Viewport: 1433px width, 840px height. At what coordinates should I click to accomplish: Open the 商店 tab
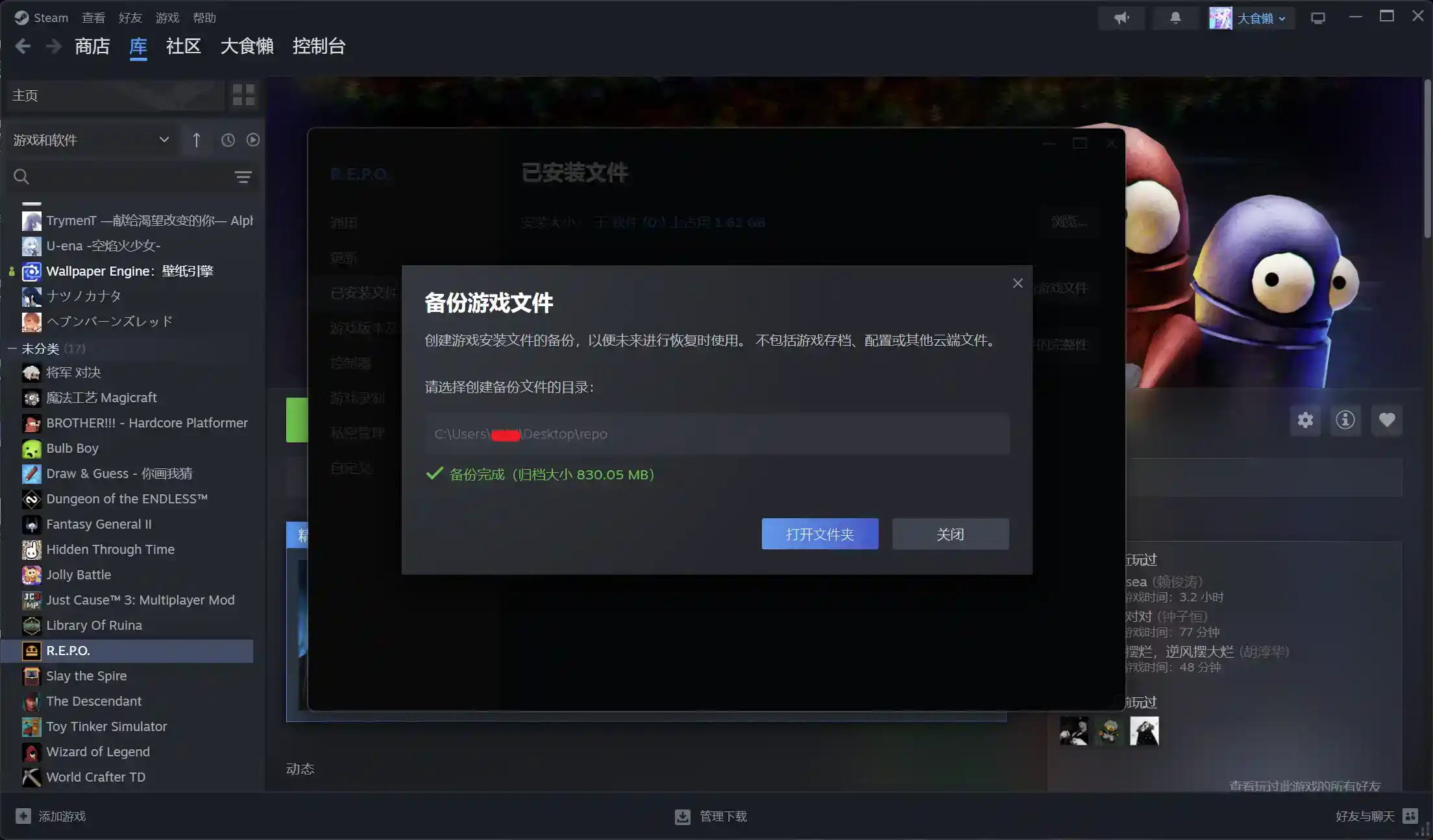click(x=92, y=47)
